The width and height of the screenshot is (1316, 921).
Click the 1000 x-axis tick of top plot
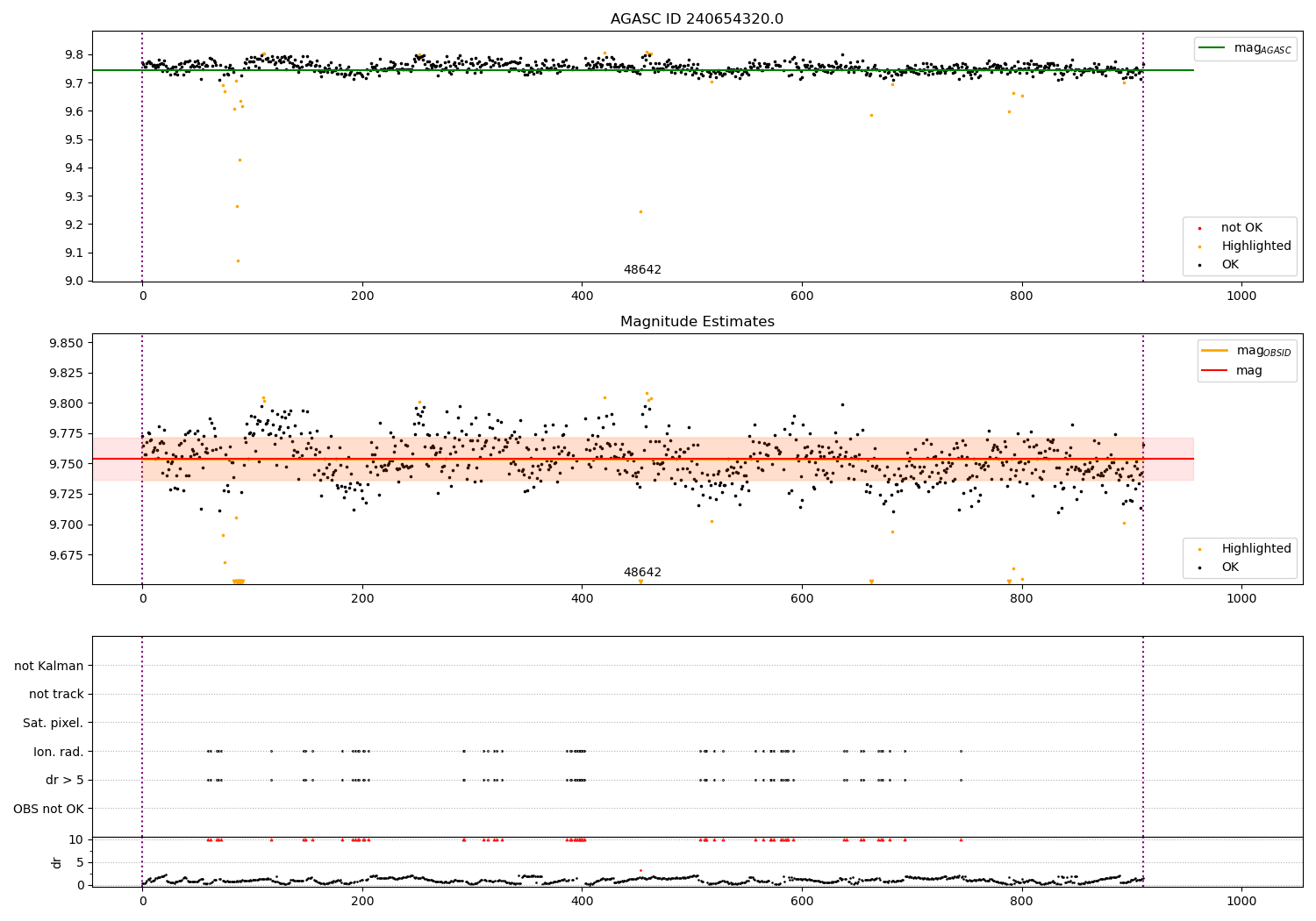1241,296
